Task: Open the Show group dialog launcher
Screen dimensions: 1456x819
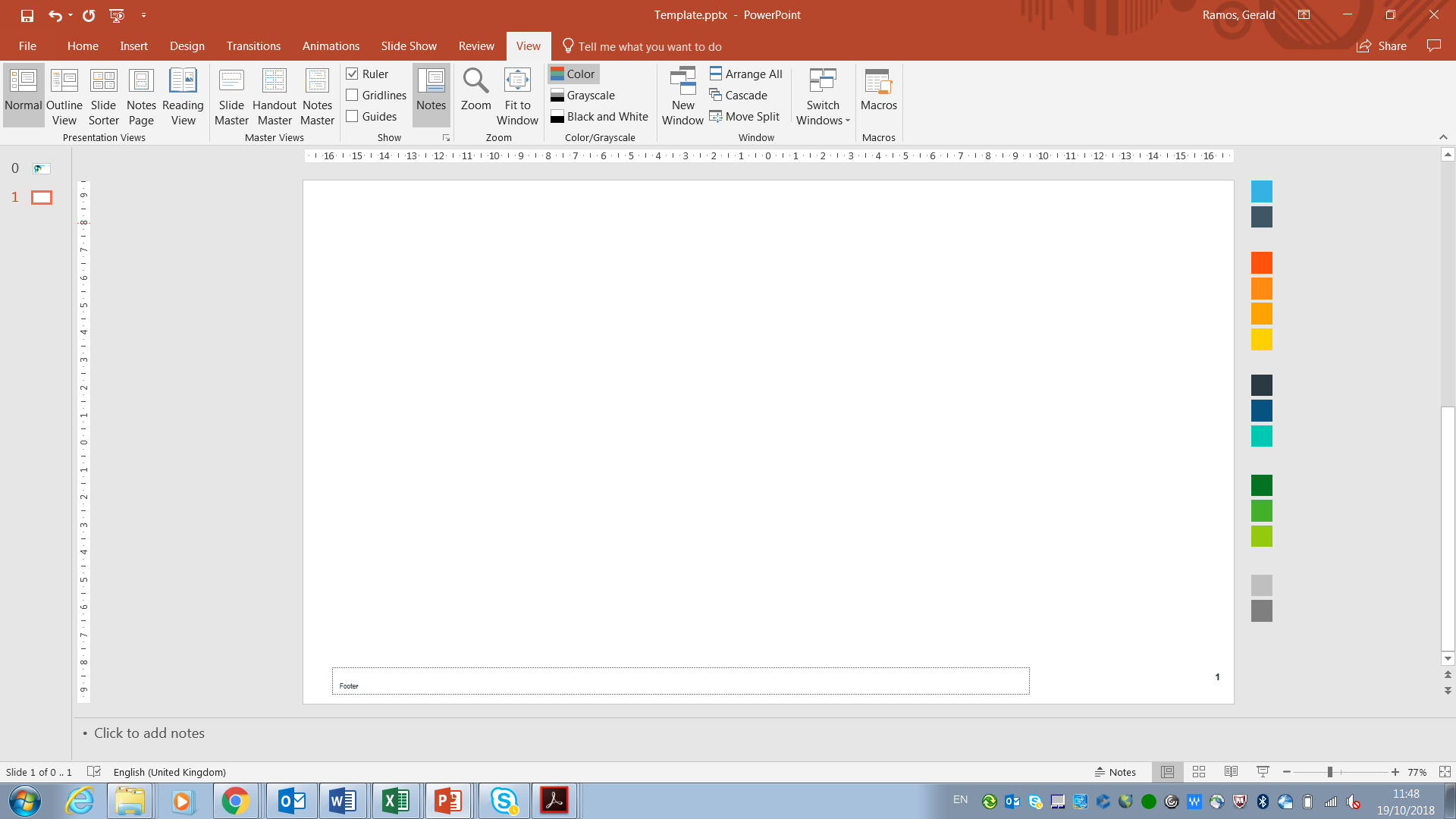Action: coord(446,138)
